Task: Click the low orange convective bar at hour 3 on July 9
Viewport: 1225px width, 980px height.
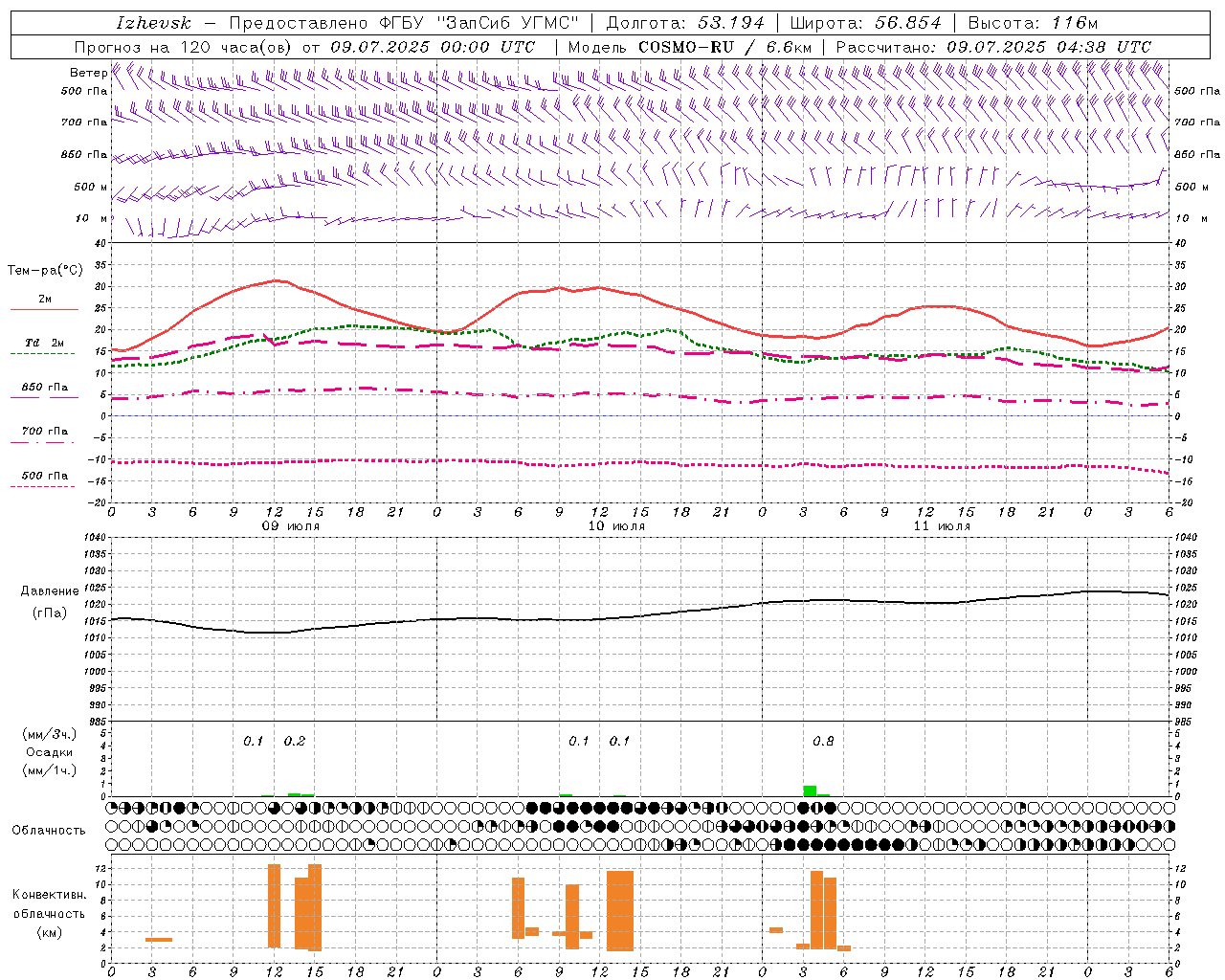Action: [x=159, y=940]
